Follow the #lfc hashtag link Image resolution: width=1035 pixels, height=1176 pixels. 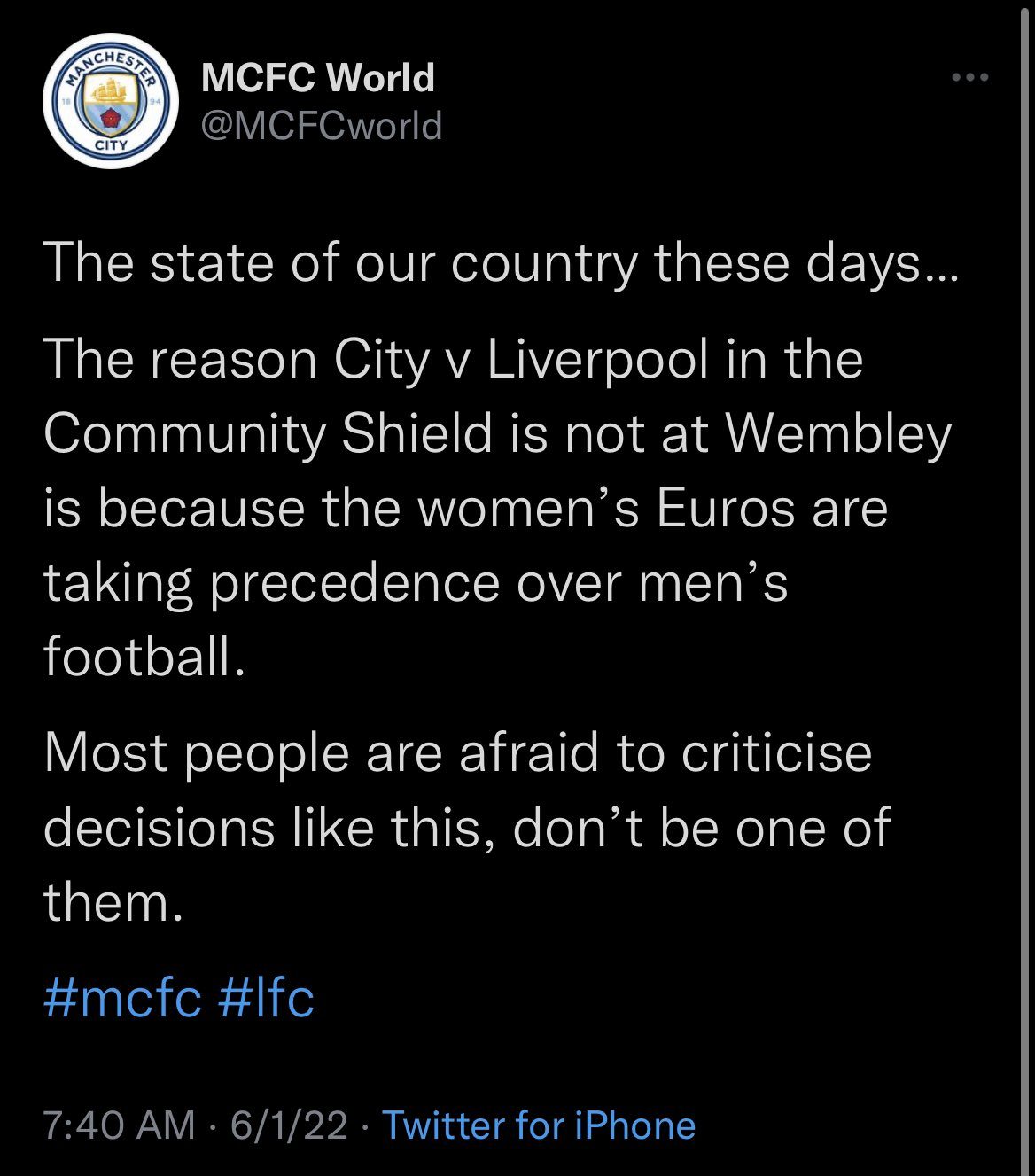(x=265, y=999)
